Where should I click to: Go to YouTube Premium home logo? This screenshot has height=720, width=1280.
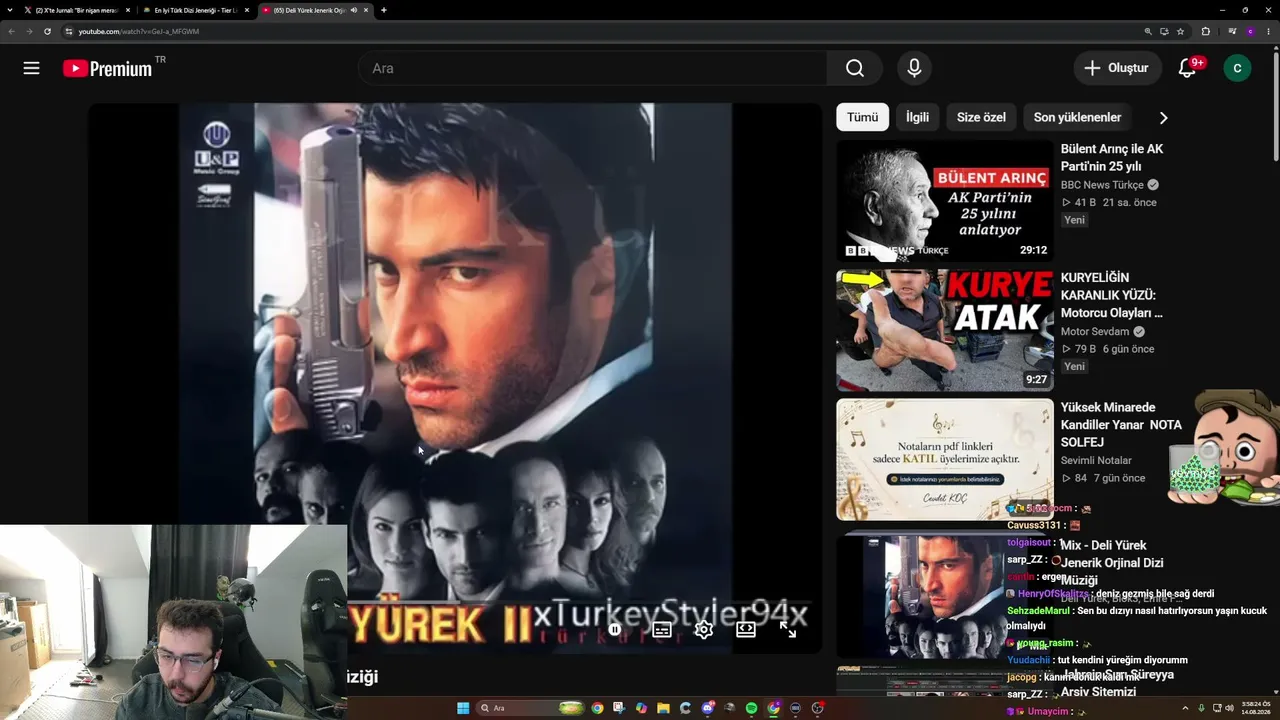tap(107, 68)
